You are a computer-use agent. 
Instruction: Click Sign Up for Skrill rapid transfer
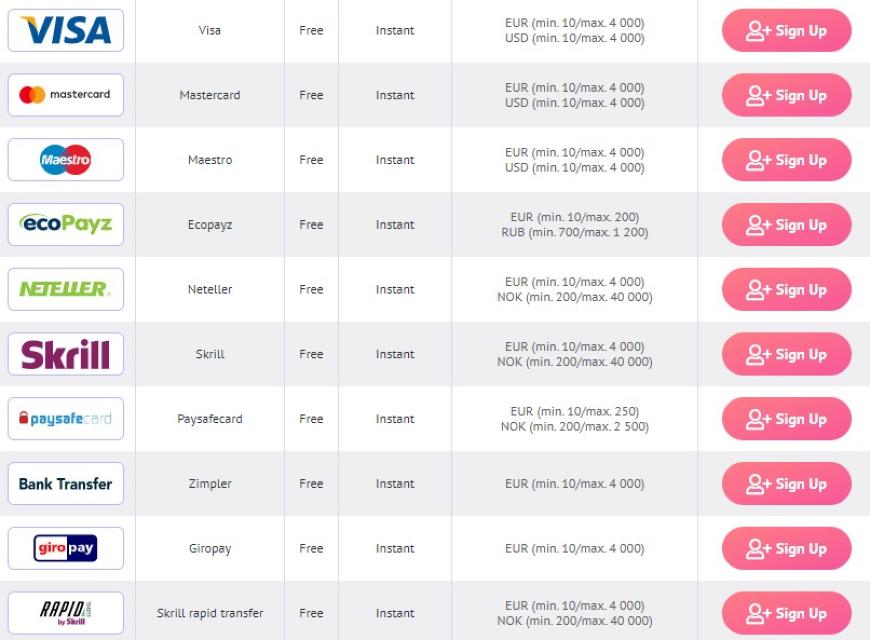pyautogui.click(x=786, y=613)
